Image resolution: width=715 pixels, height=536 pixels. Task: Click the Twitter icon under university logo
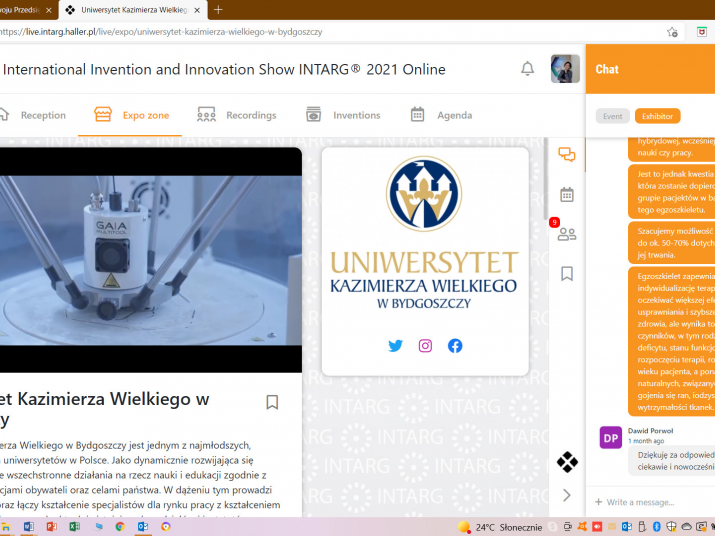[x=395, y=346]
